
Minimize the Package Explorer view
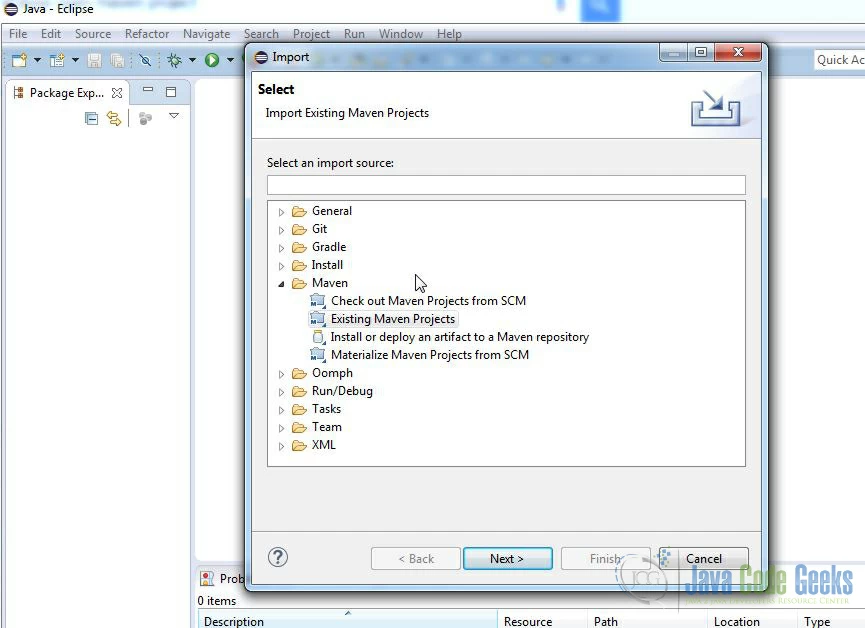click(x=148, y=89)
